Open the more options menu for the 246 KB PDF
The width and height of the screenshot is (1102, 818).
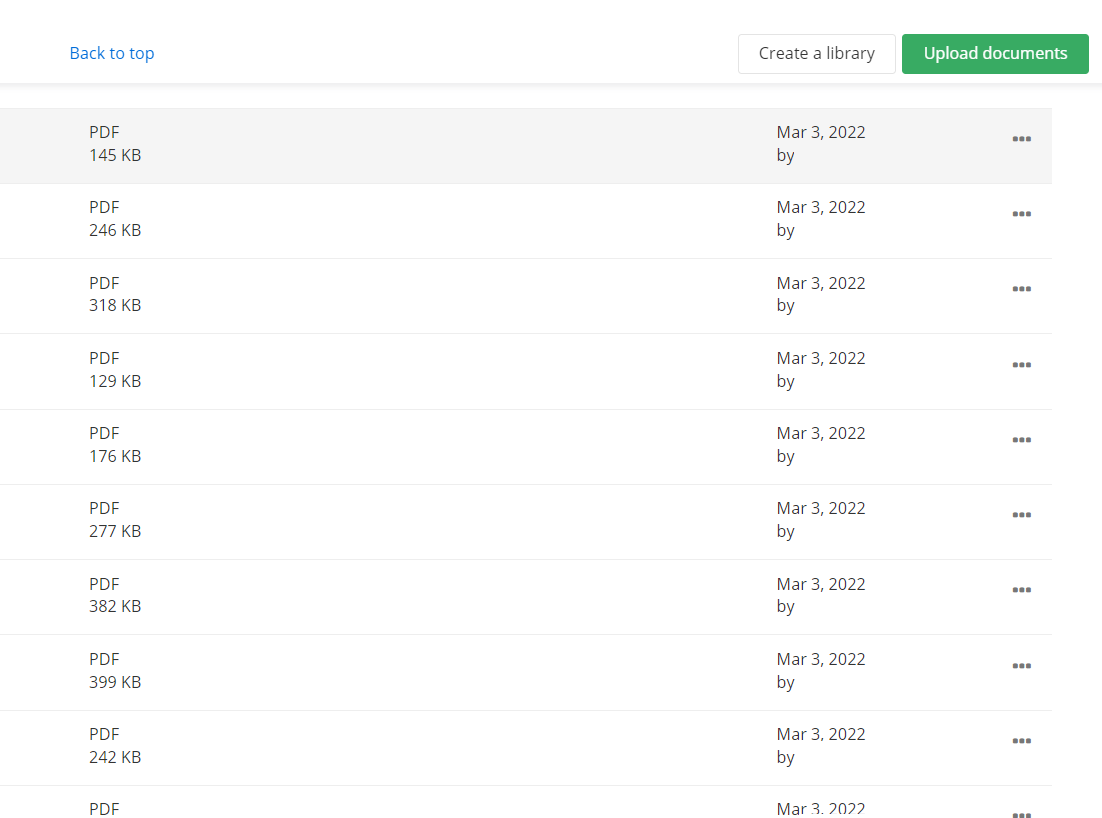(1021, 214)
